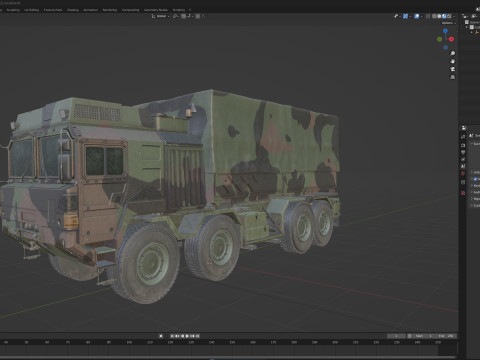This screenshot has width=480, height=360.
Task: Select the orange object row in outliner
Action: tap(477, 32)
